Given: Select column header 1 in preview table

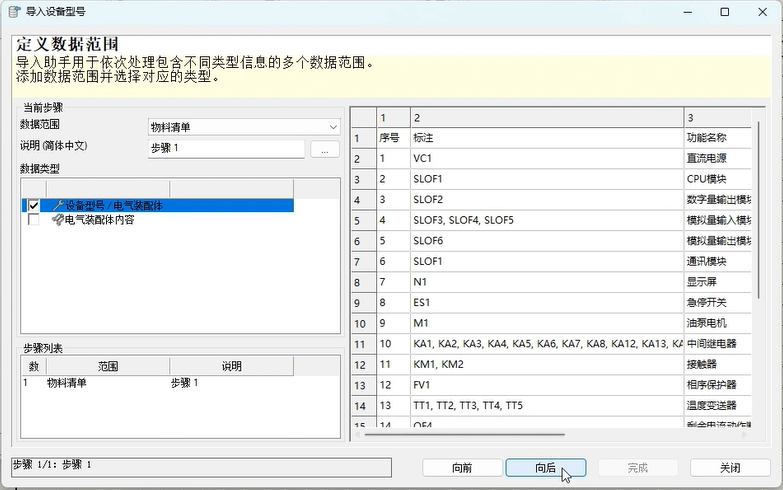Looking at the screenshot, I should pos(393,118).
